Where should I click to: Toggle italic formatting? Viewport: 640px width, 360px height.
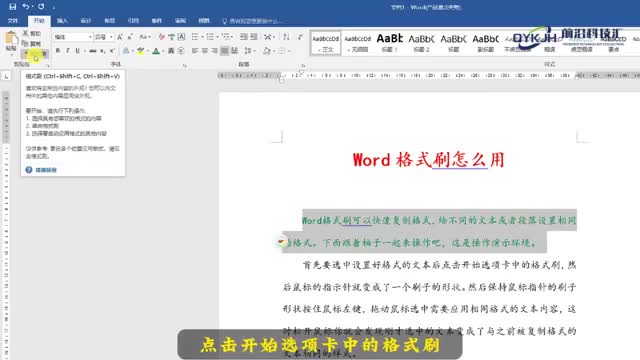tap(67, 51)
